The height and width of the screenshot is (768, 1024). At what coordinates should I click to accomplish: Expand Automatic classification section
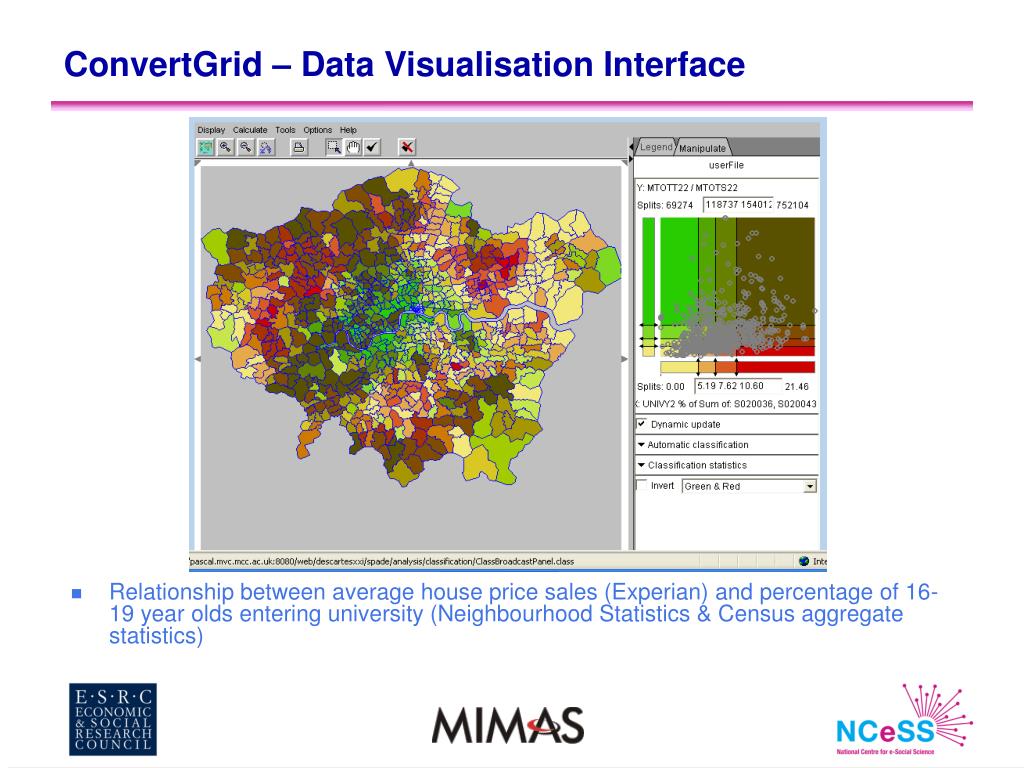(x=693, y=445)
